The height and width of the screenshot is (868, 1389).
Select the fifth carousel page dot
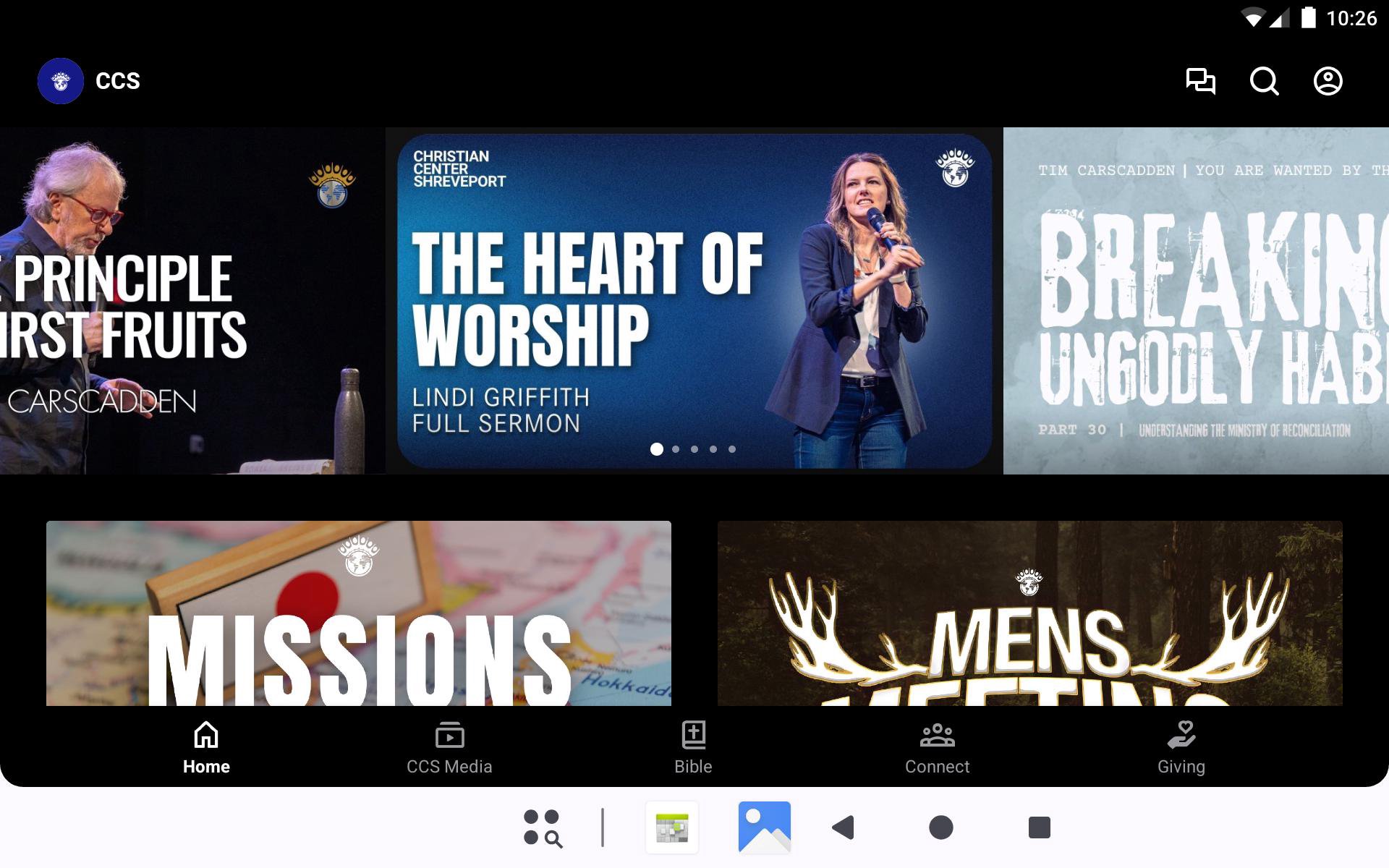[732, 449]
